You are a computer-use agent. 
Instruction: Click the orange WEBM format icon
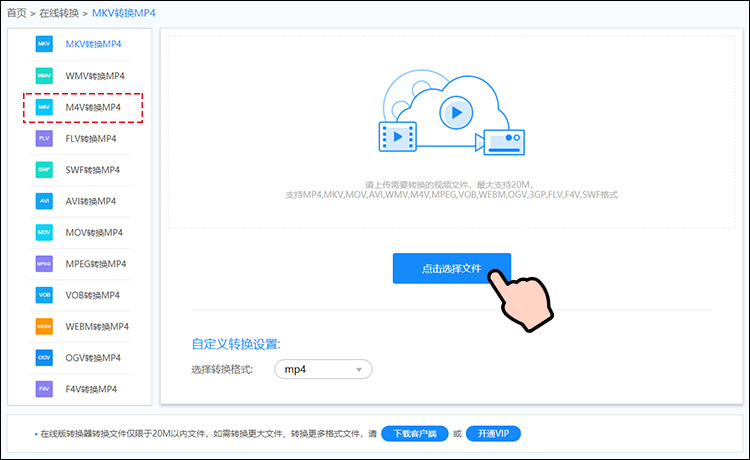click(x=44, y=327)
